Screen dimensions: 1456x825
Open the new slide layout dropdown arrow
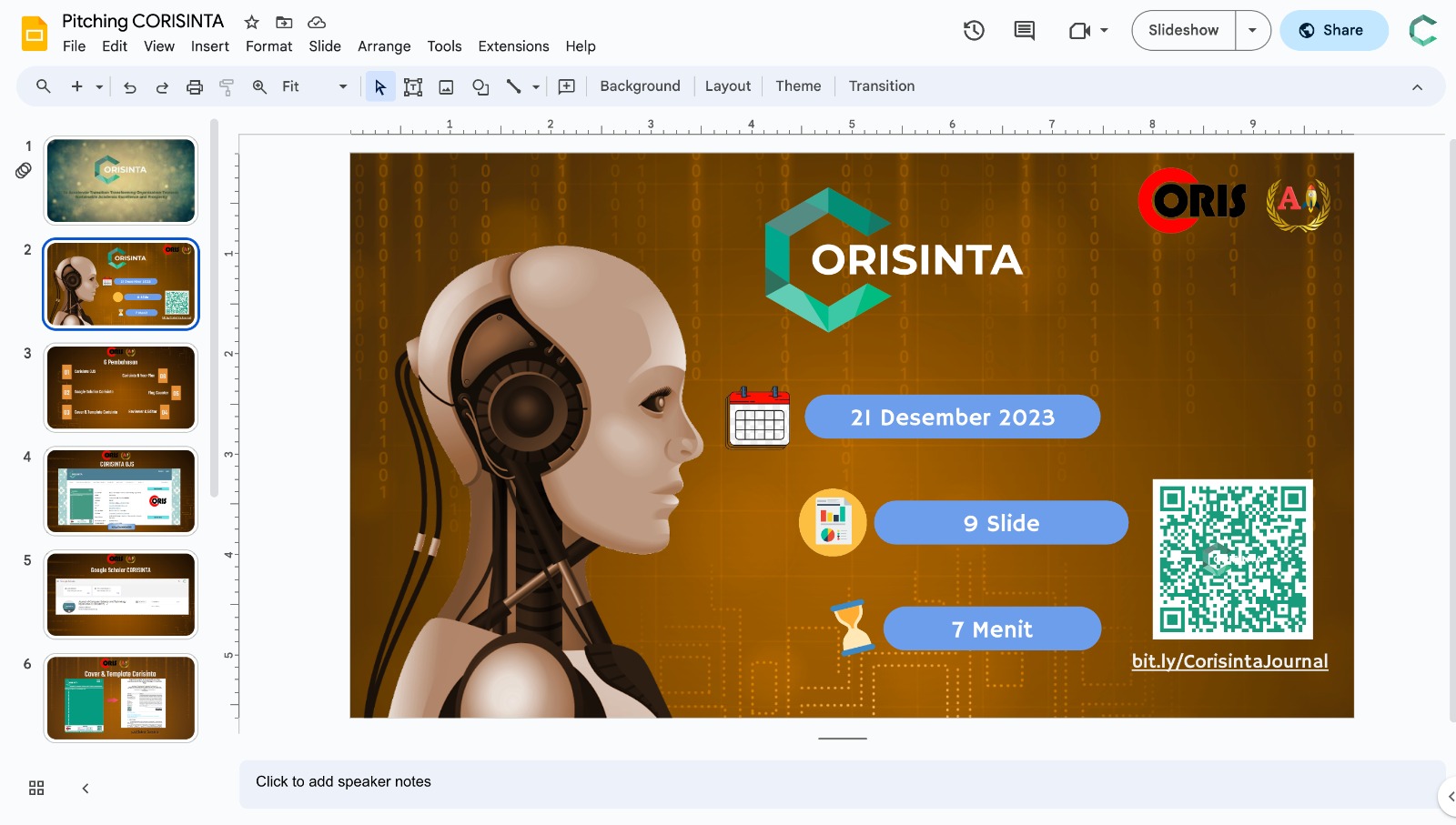coord(99,87)
